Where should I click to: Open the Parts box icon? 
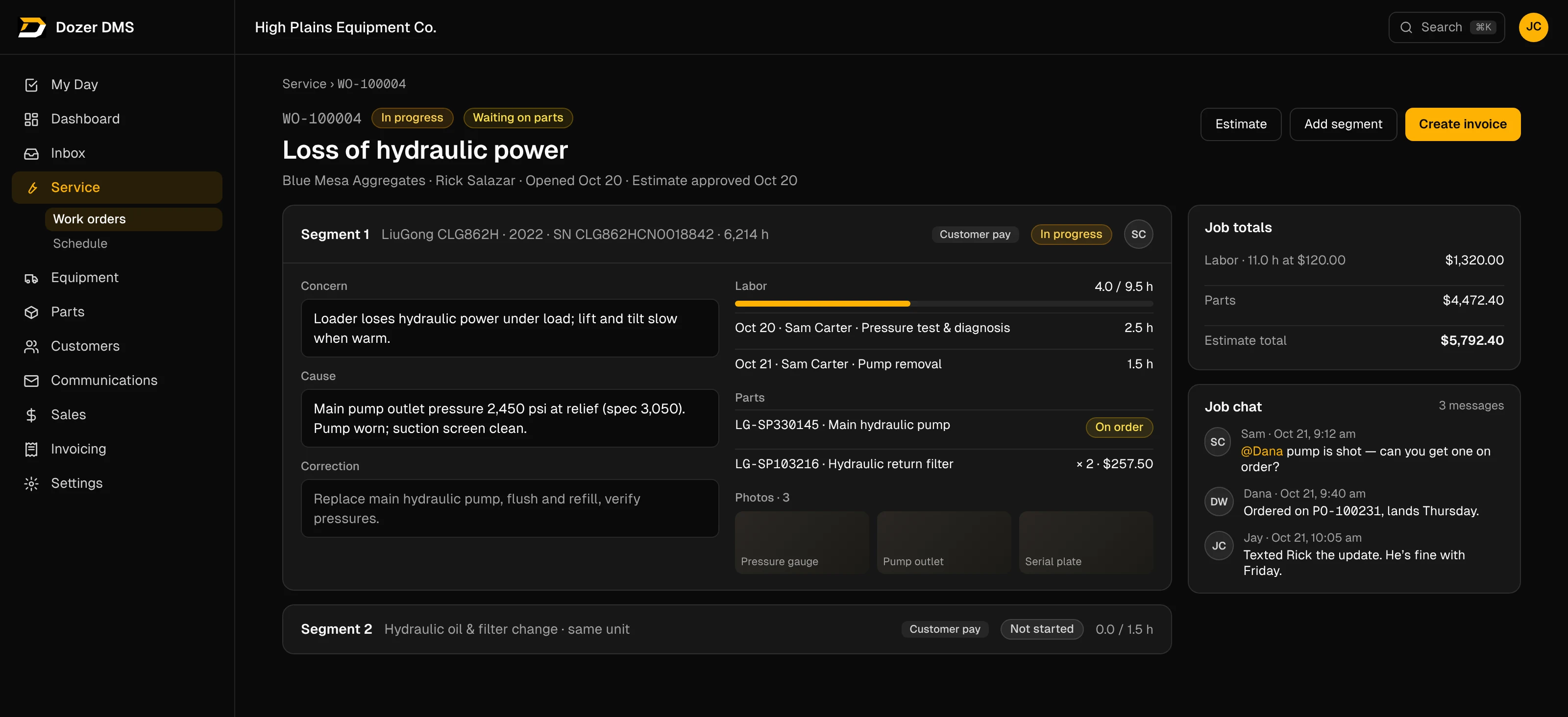point(31,312)
